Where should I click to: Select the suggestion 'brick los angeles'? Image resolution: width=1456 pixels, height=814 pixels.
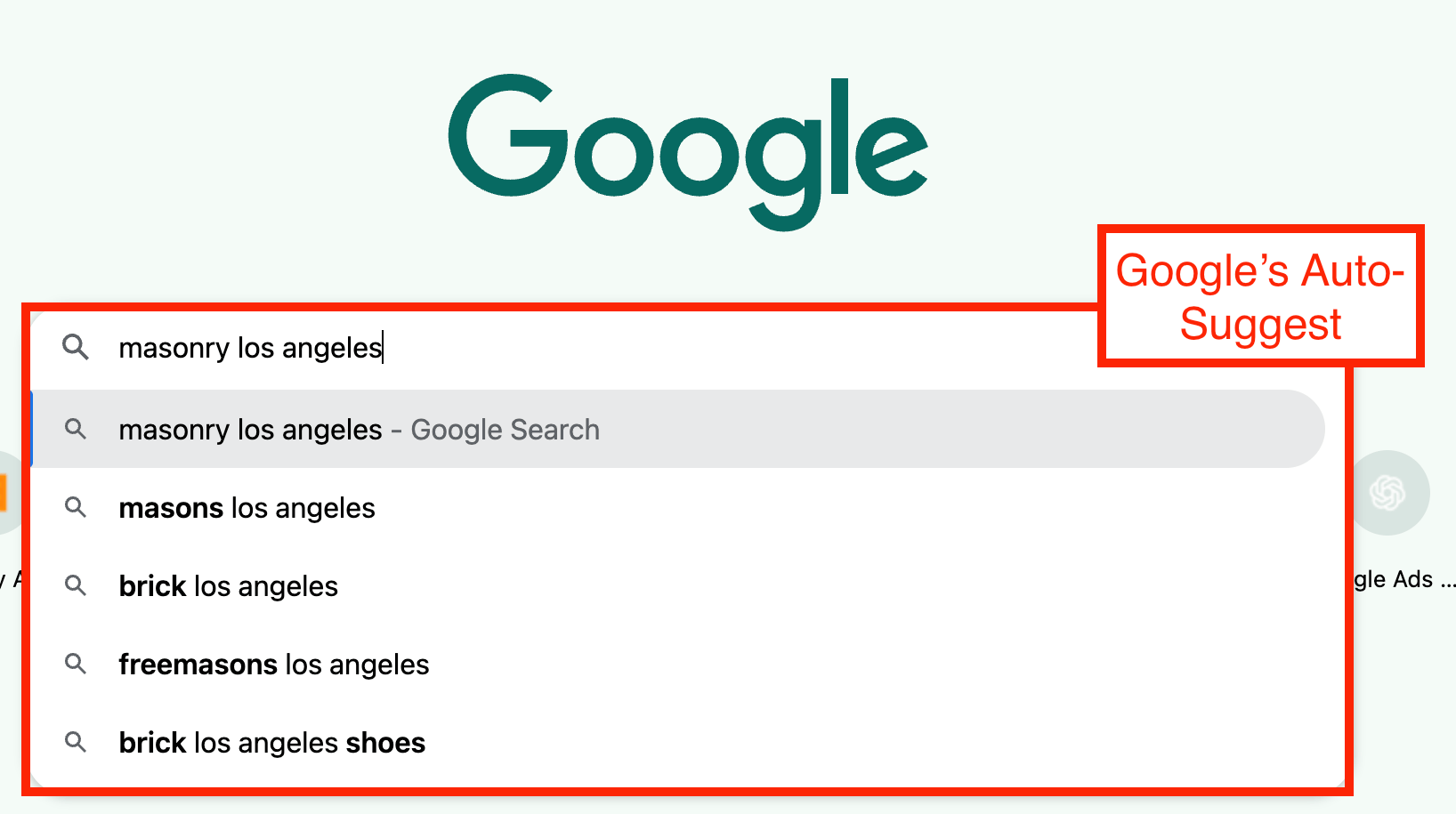[228, 585]
